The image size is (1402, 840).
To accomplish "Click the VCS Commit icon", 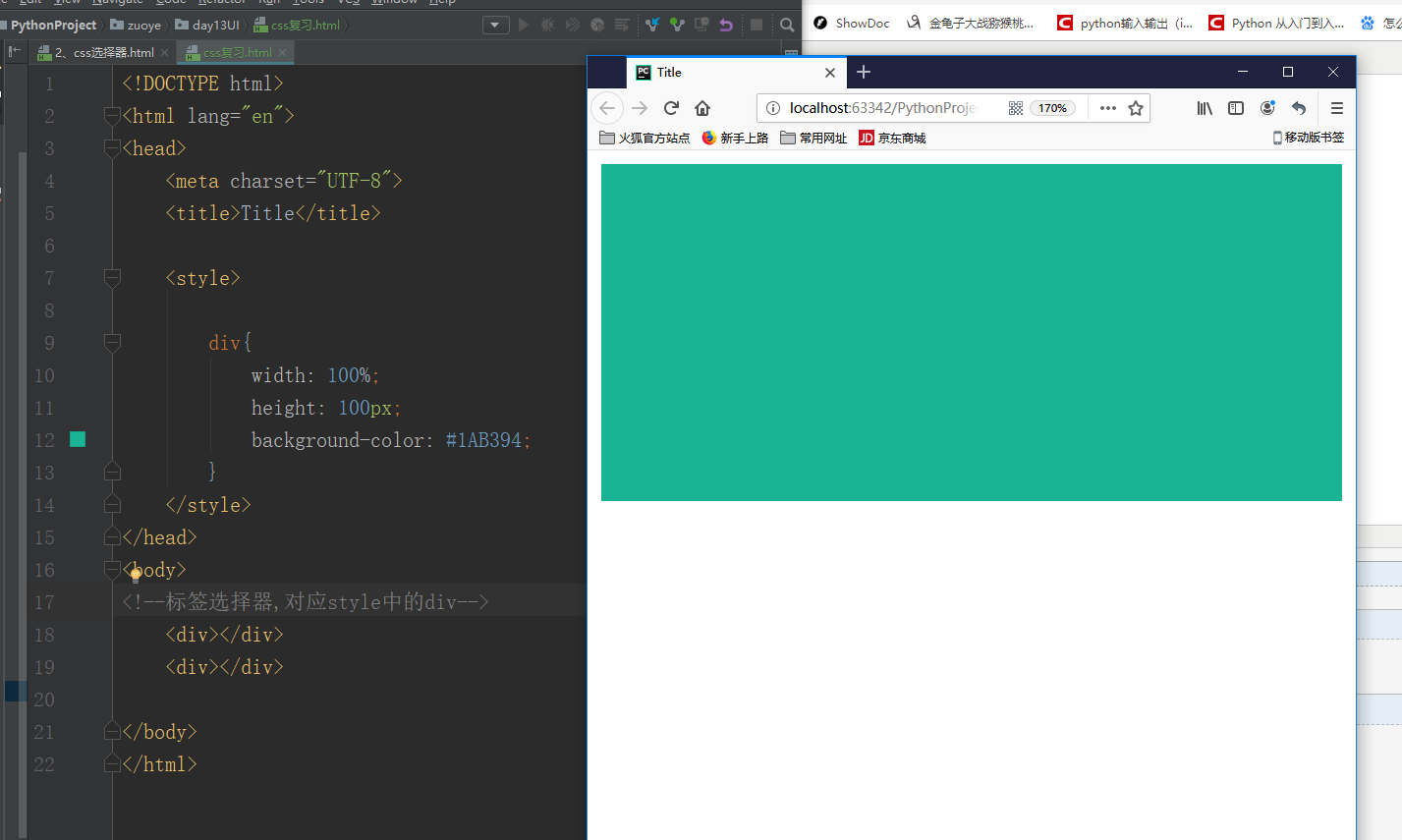I will coord(676,25).
